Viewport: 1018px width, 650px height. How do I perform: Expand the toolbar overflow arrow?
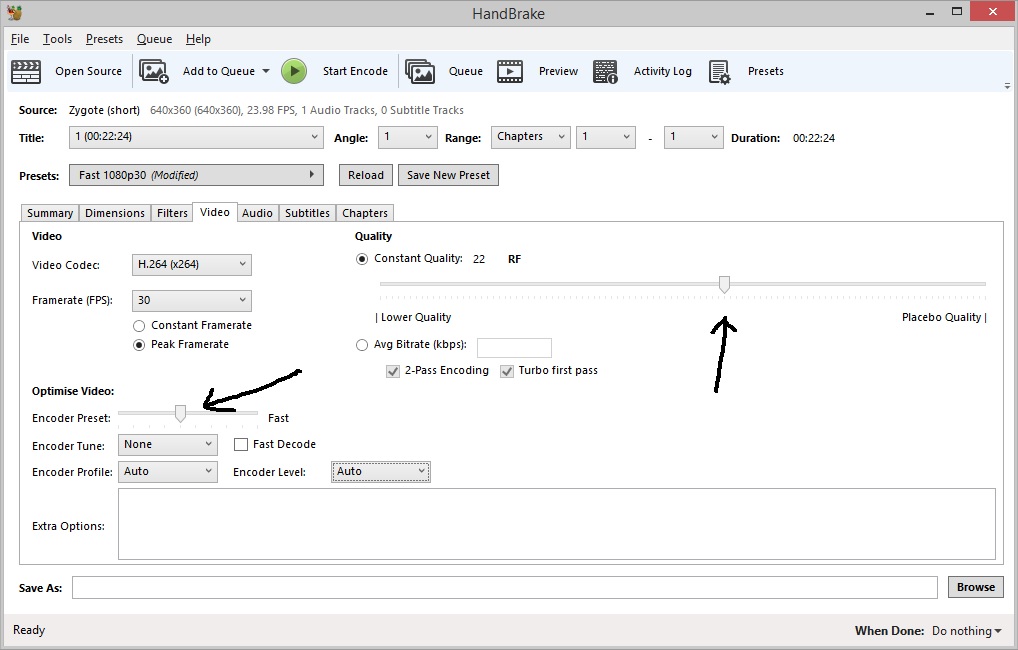(1007, 86)
